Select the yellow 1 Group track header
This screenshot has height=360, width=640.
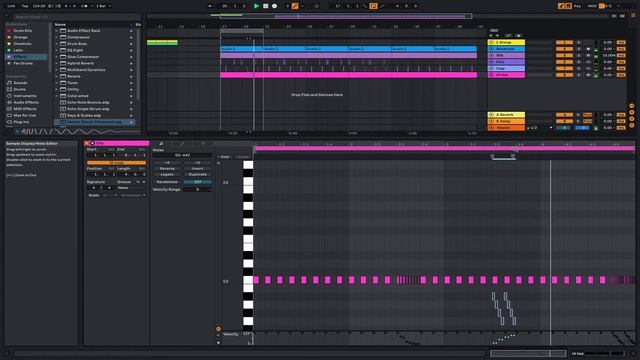(x=506, y=42)
